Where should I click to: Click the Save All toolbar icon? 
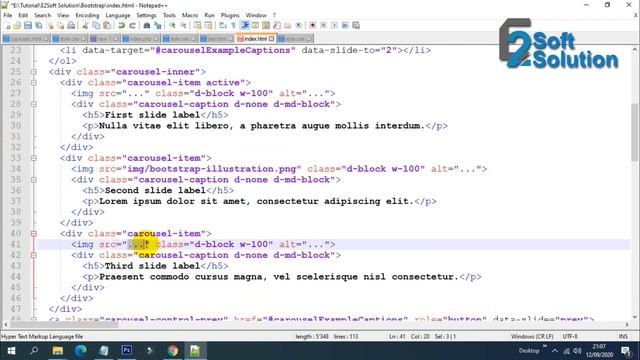[39, 25]
